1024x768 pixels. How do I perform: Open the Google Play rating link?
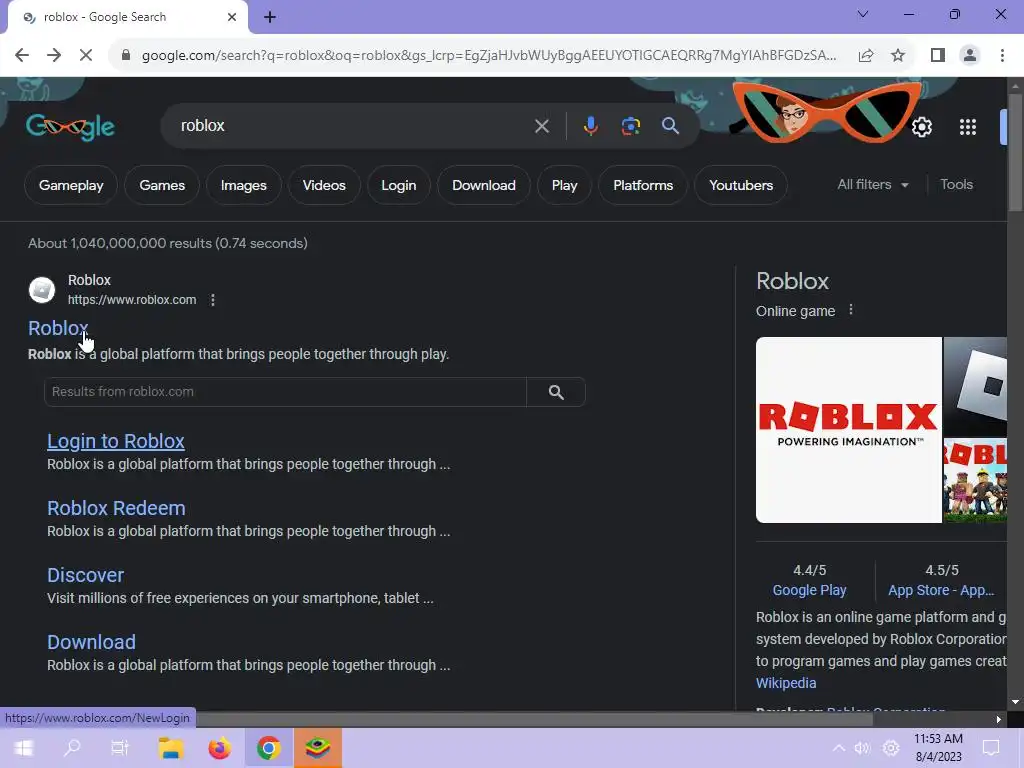point(809,590)
